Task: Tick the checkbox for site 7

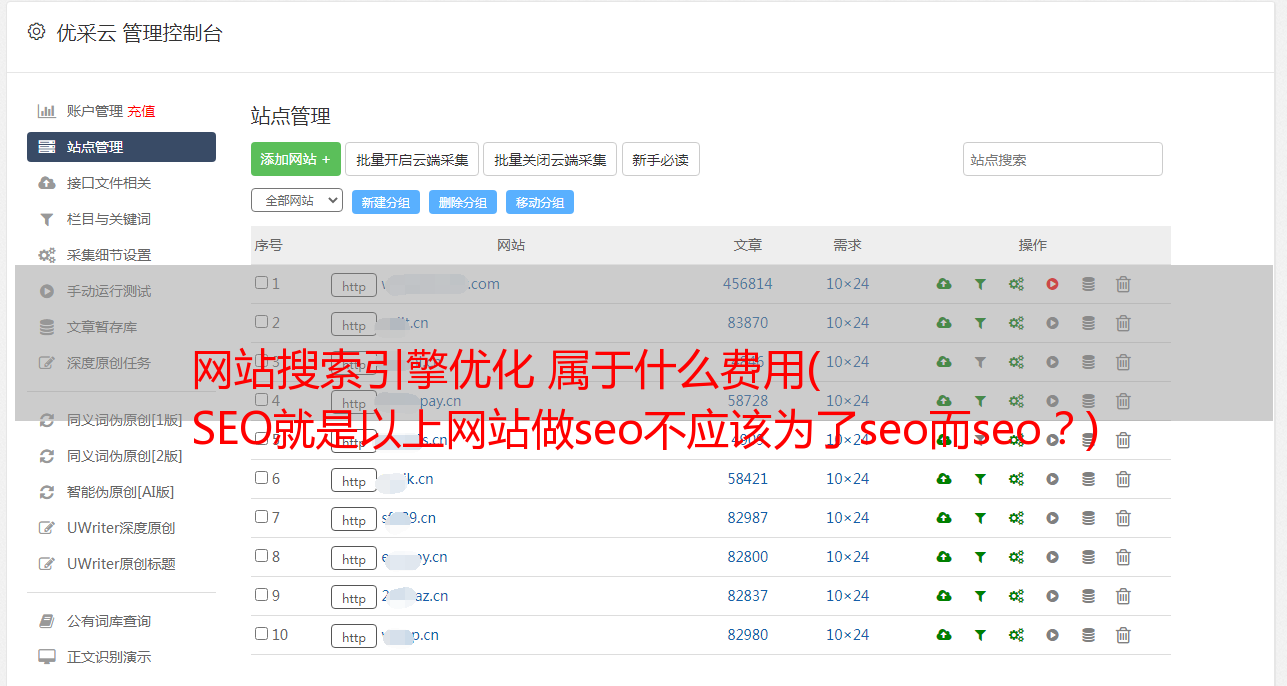Action: point(261,517)
